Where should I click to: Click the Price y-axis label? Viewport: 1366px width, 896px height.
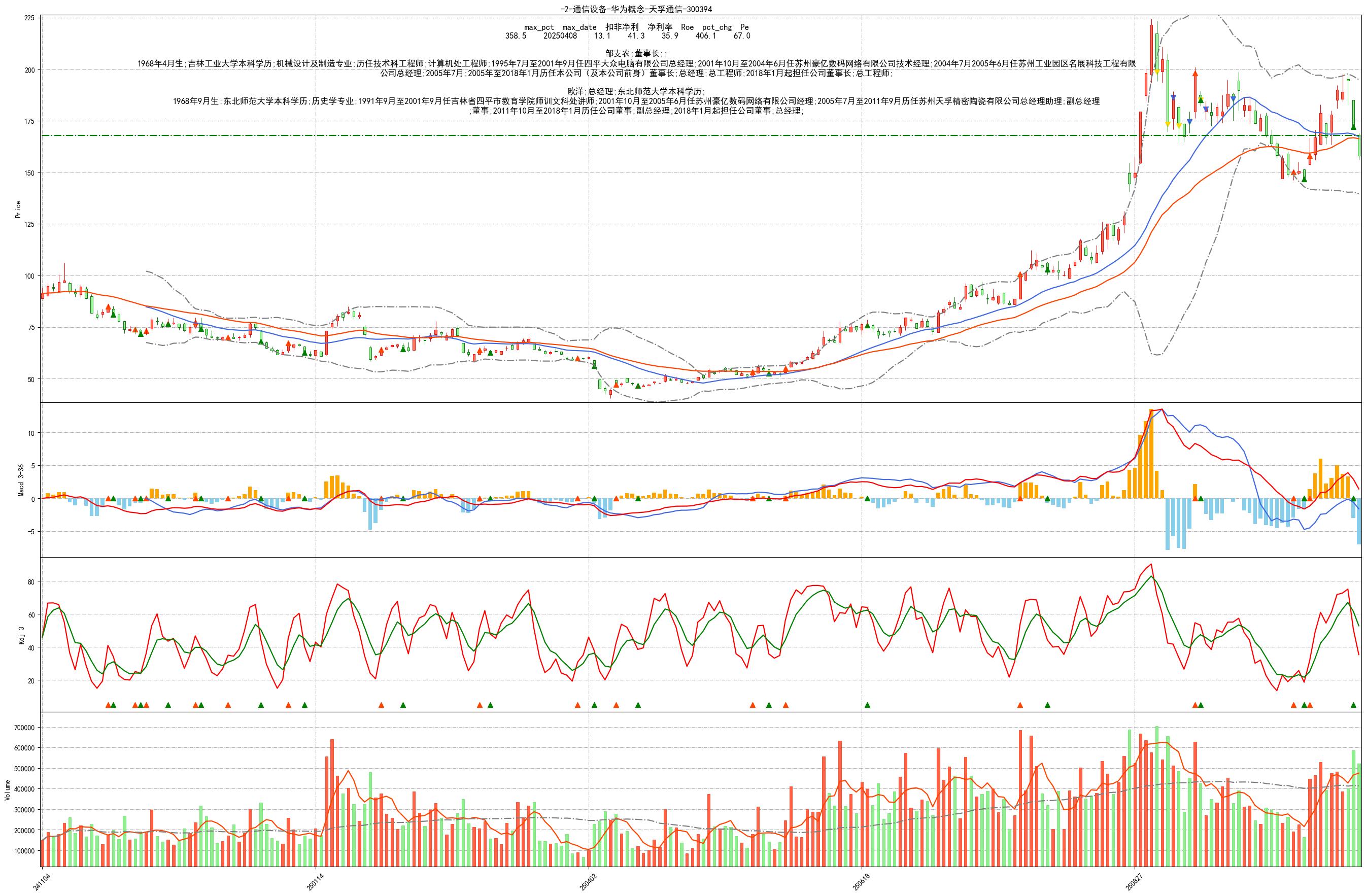(18, 209)
